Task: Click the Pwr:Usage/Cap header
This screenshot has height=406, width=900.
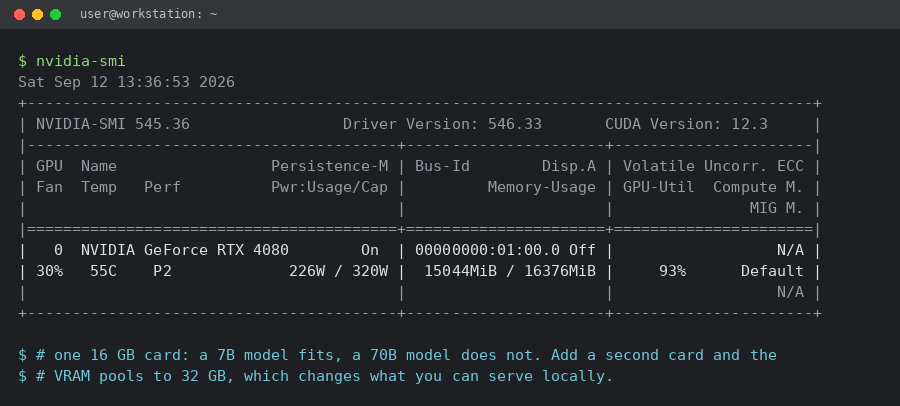Action: click(x=329, y=187)
